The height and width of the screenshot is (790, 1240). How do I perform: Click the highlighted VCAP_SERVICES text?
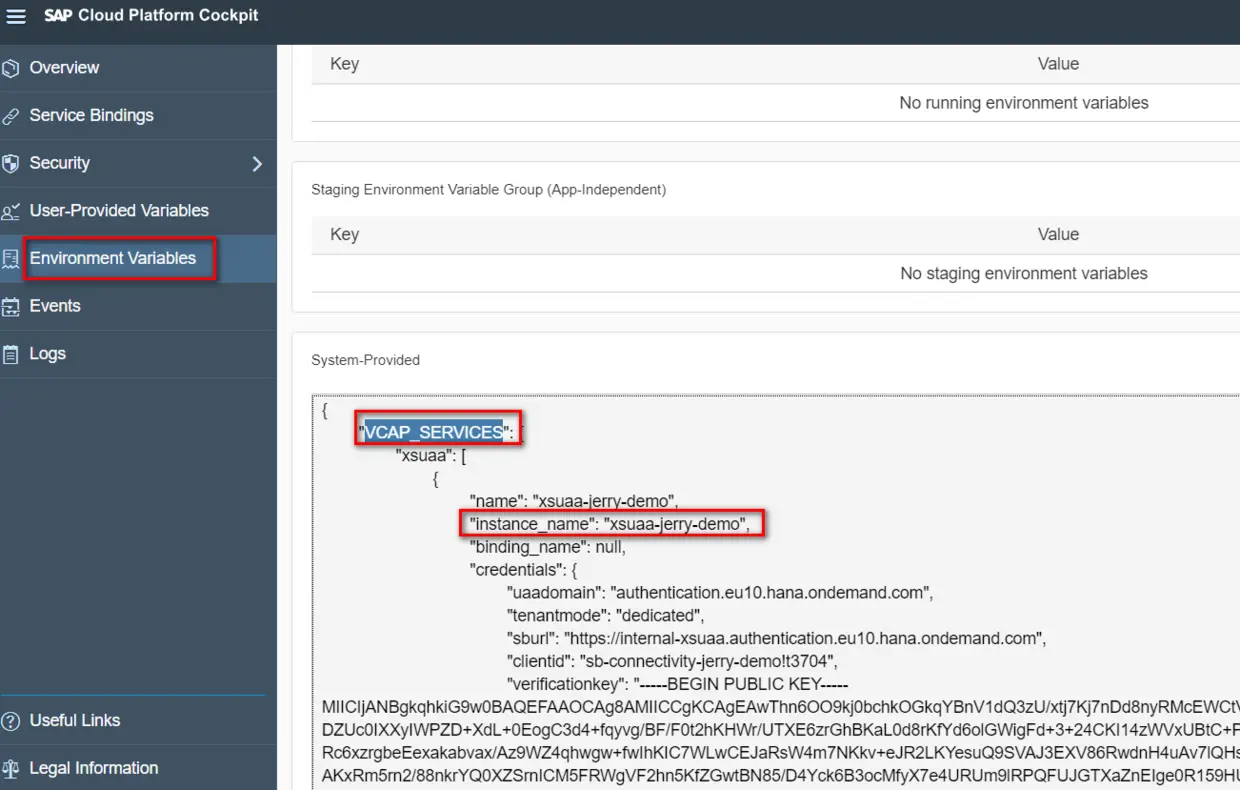[433, 432]
